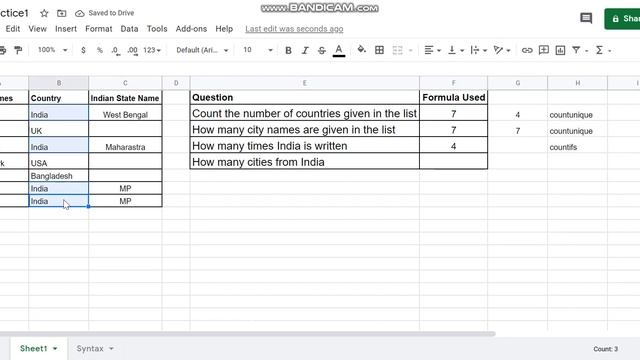This screenshot has width=640, height=360.
Task: Open vertical align dropdown
Action: tap(456, 50)
